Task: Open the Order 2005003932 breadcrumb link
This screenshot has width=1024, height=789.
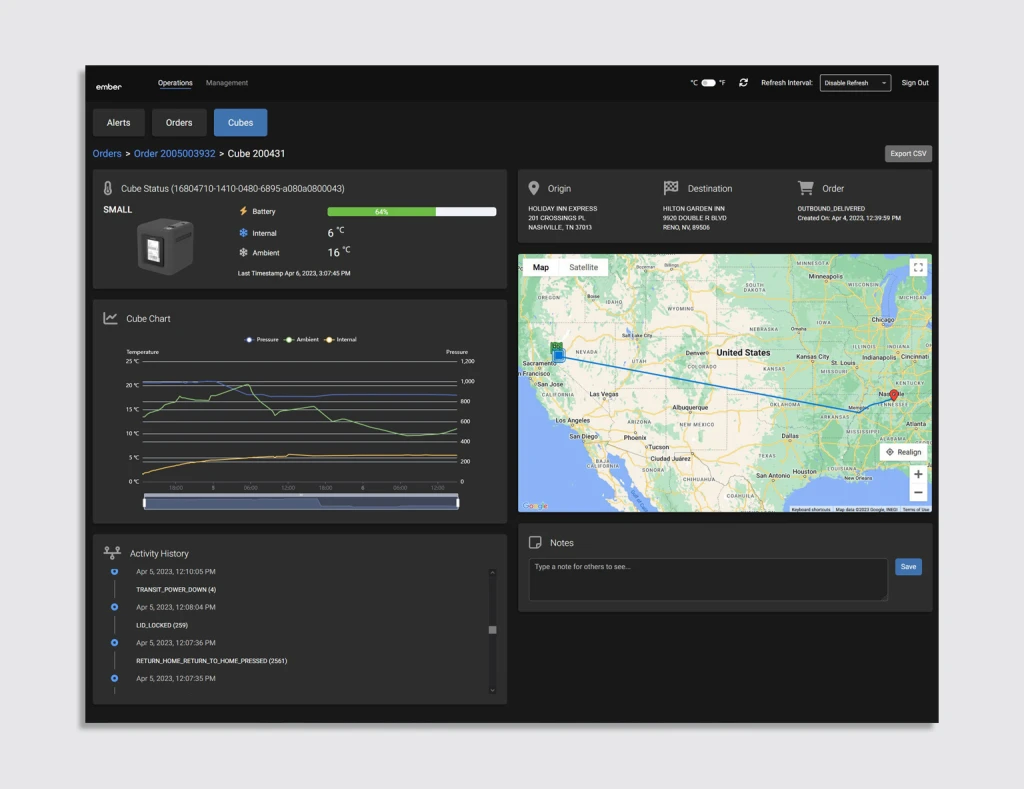Action: point(174,154)
